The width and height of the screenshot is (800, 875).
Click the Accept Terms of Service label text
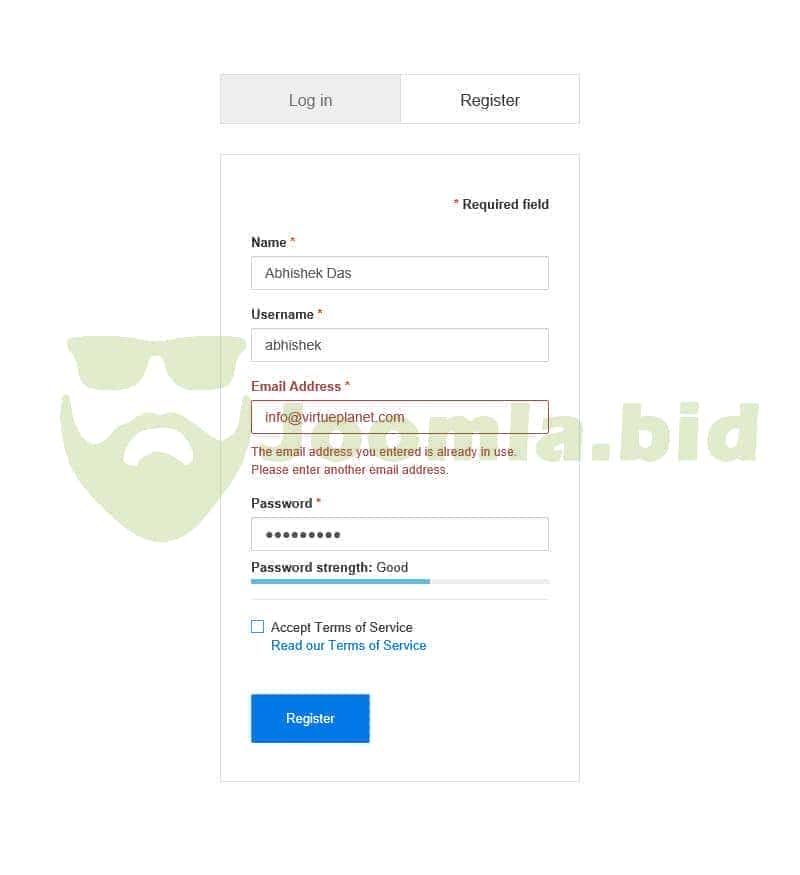(342, 627)
